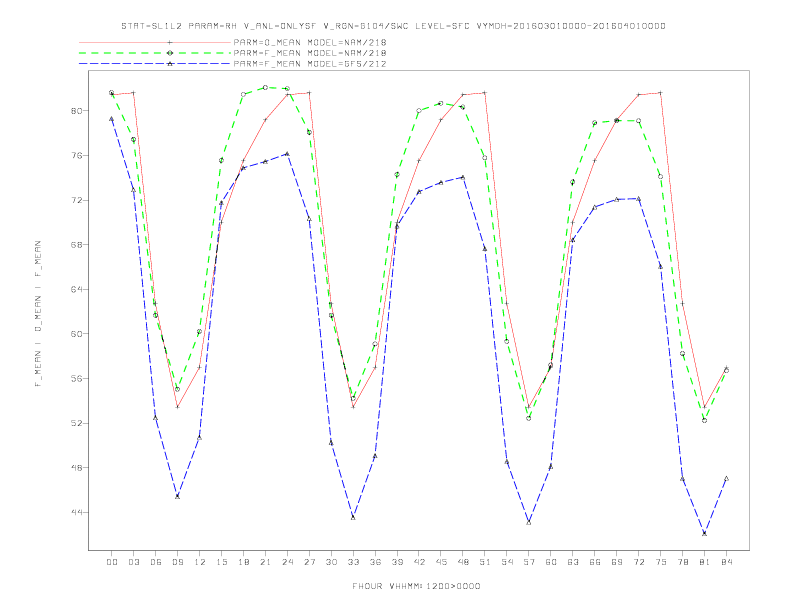Click the x-axis title FHOUR VHHMM:1200>0000
The width and height of the screenshot is (792, 612).
tap(416, 586)
